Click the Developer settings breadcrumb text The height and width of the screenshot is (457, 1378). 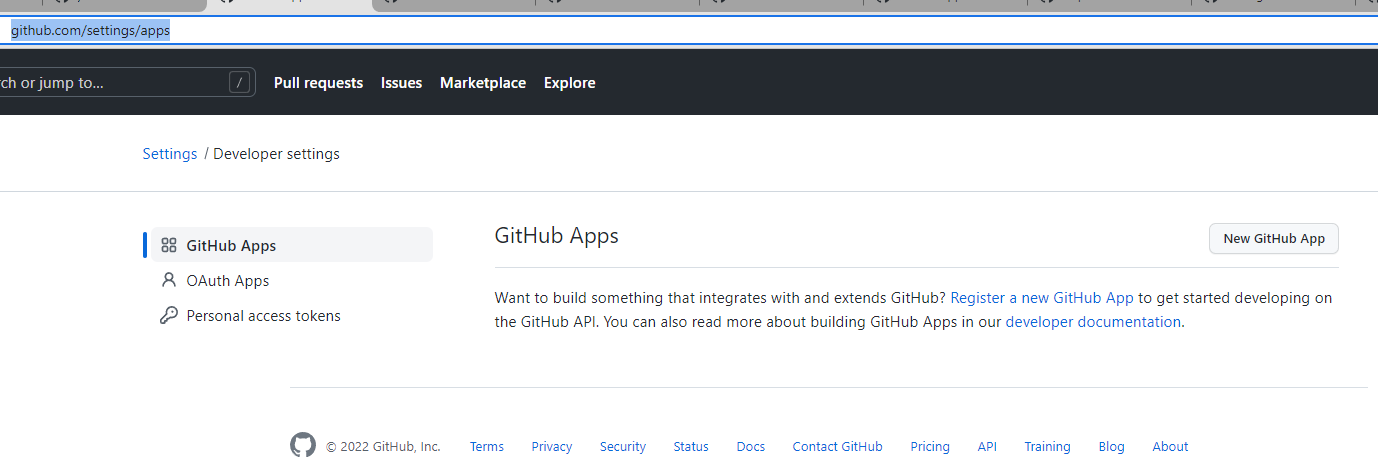(276, 154)
